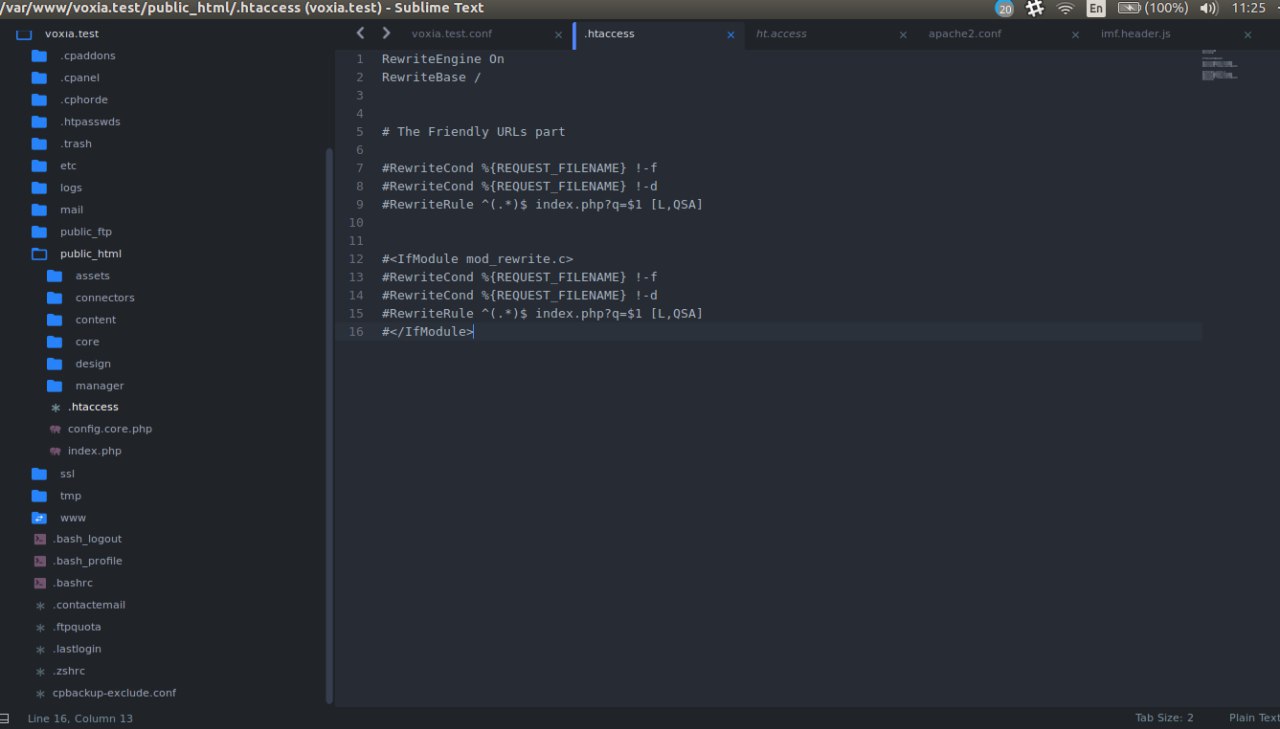Click the public_ftp folder icon

[39, 232]
